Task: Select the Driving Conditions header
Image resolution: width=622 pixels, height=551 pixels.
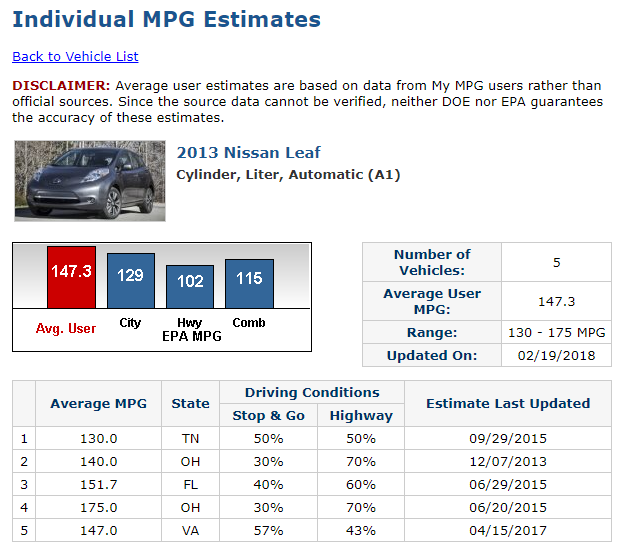Action: coord(312,392)
